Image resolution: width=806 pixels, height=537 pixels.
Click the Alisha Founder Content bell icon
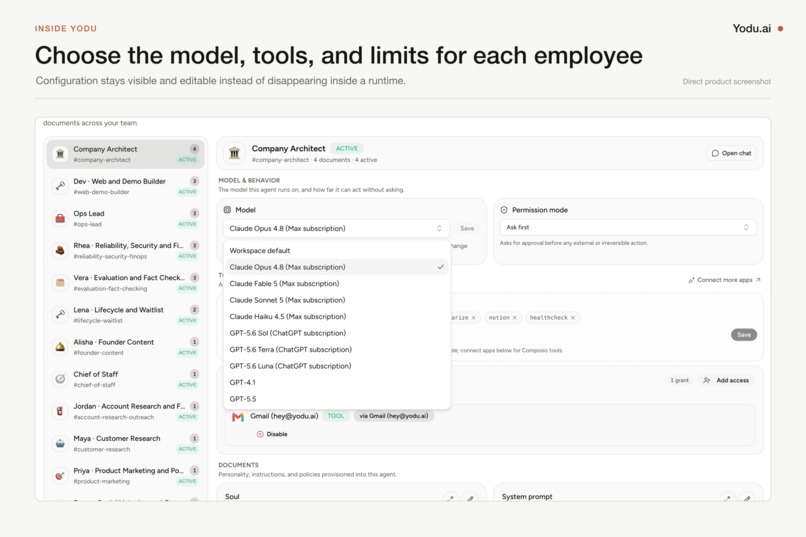pyautogui.click(x=60, y=347)
